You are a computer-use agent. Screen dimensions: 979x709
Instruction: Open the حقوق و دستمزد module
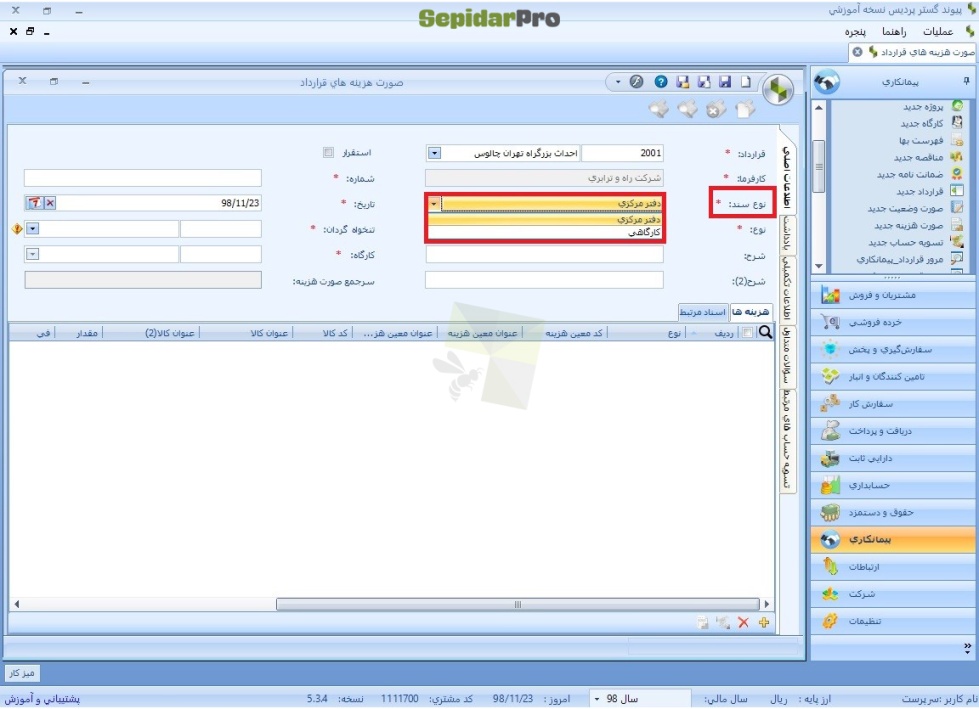(x=893, y=512)
